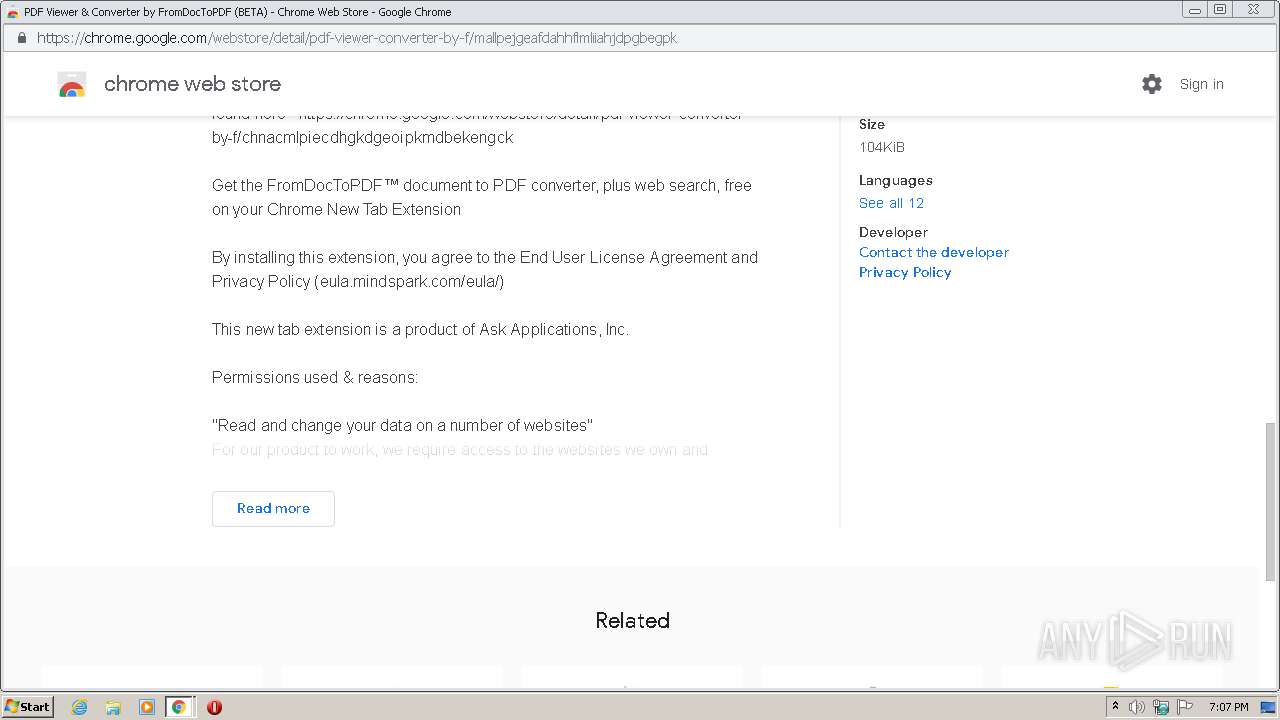The height and width of the screenshot is (720, 1280).
Task: Click the volume speaker tray icon
Action: click(1137, 707)
